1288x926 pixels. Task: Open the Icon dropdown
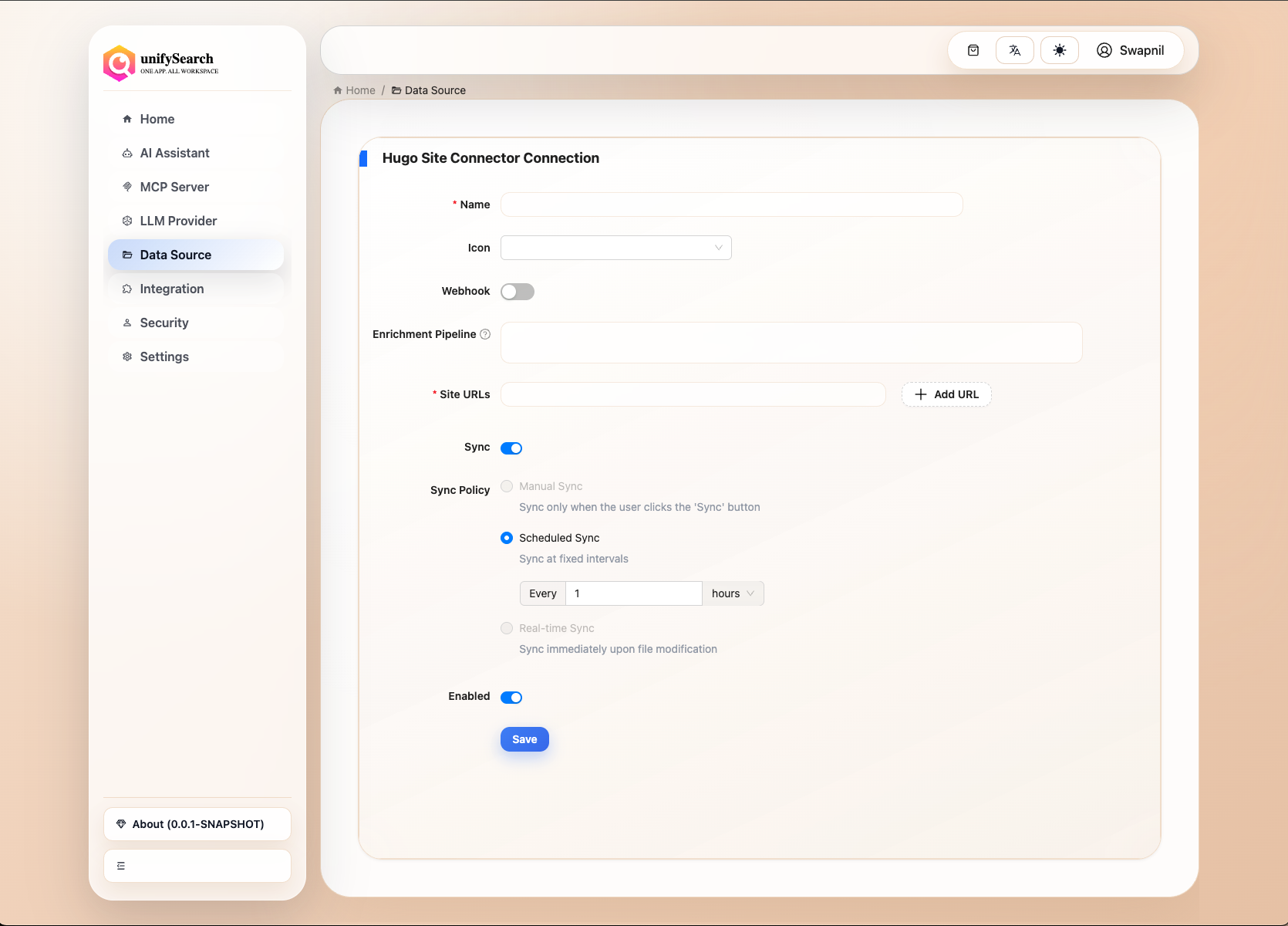click(615, 248)
